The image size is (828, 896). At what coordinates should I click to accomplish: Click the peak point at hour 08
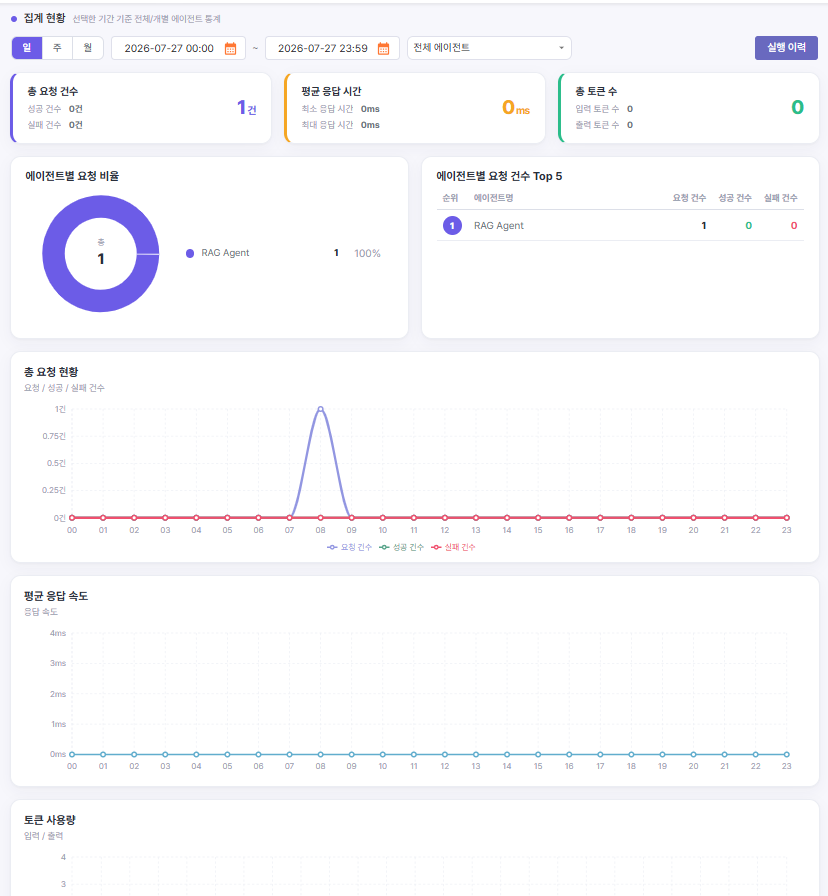point(321,409)
